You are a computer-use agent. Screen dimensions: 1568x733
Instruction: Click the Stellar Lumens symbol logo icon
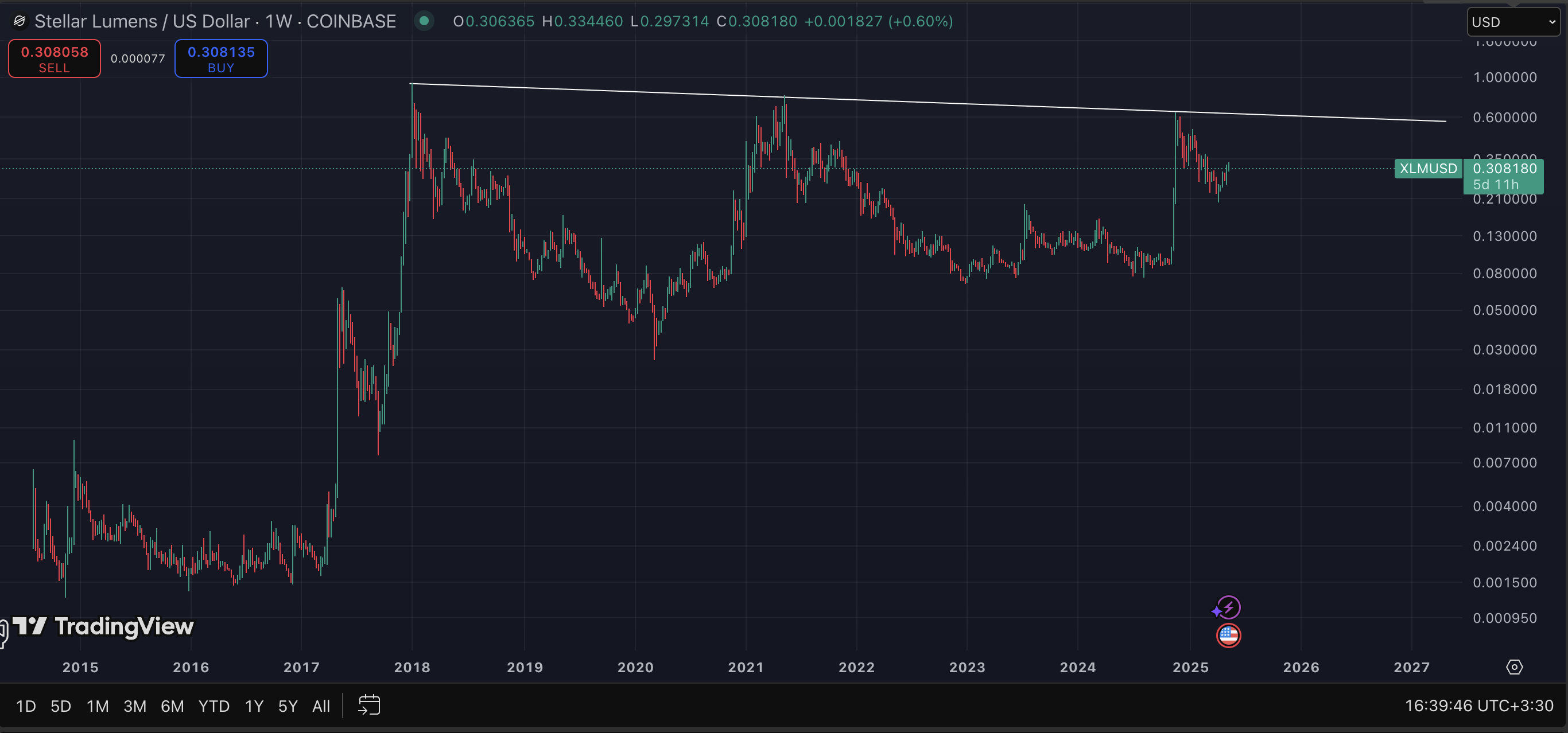tap(20, 22)
